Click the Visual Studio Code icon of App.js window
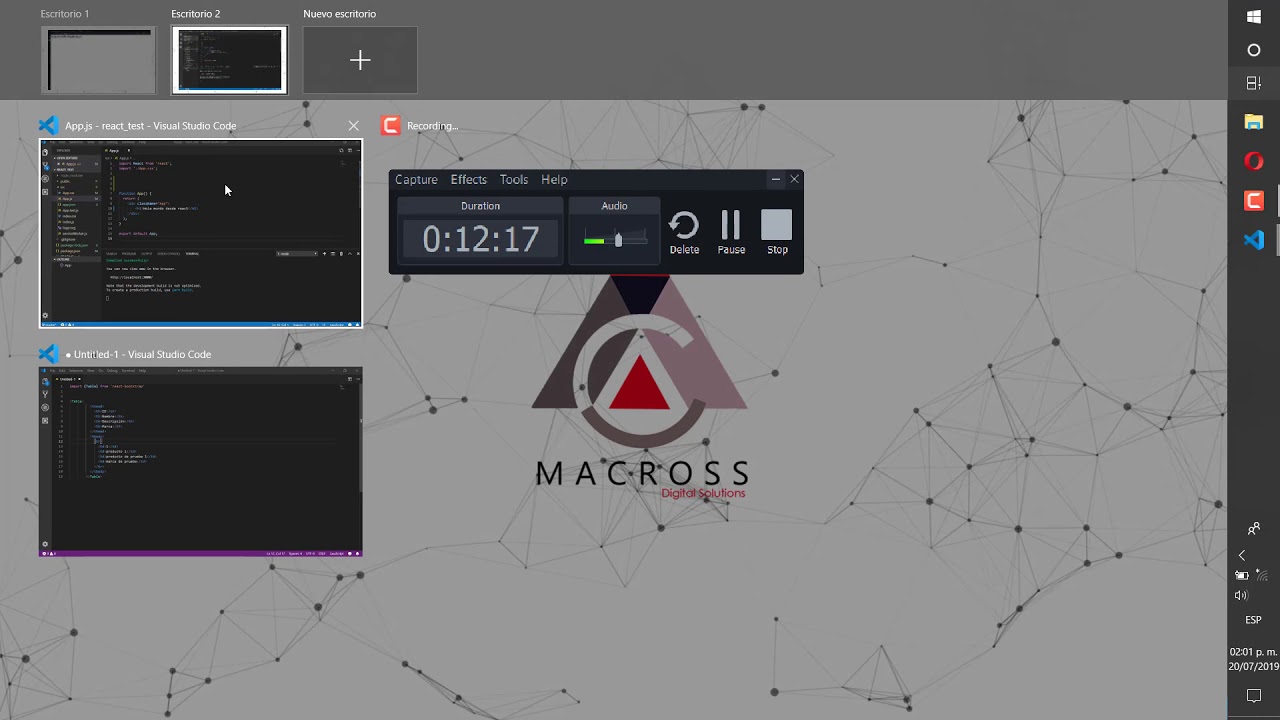 coord(48,126)
